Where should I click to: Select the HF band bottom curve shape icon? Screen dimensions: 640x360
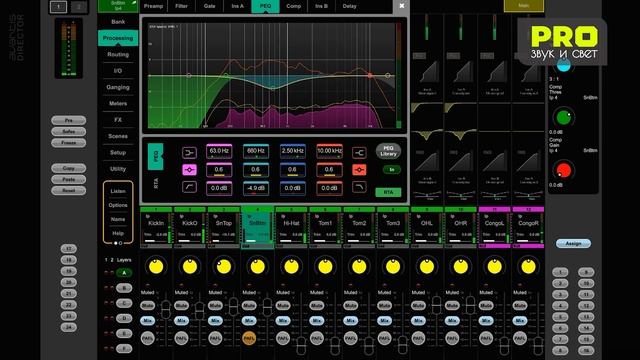click(x=359, y=187)
